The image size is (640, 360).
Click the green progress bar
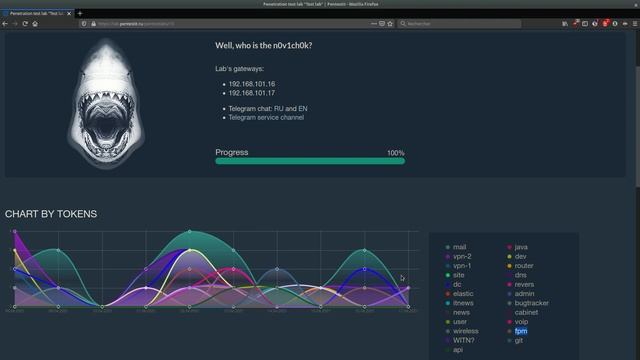pos(310,161)
